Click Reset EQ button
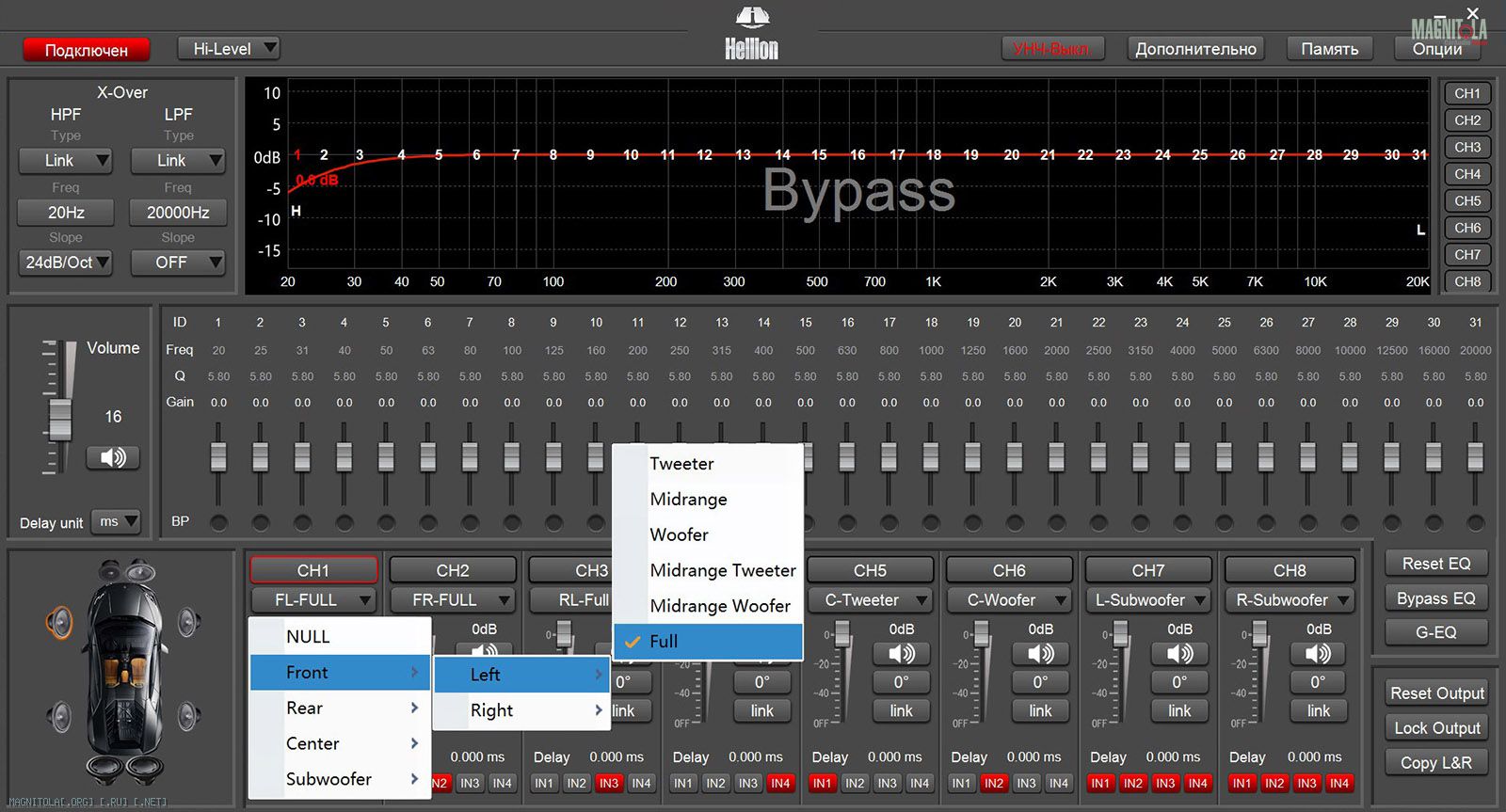Image resolution: width=1506 pixels, height=812 pixels. [x=1436, y=564]
